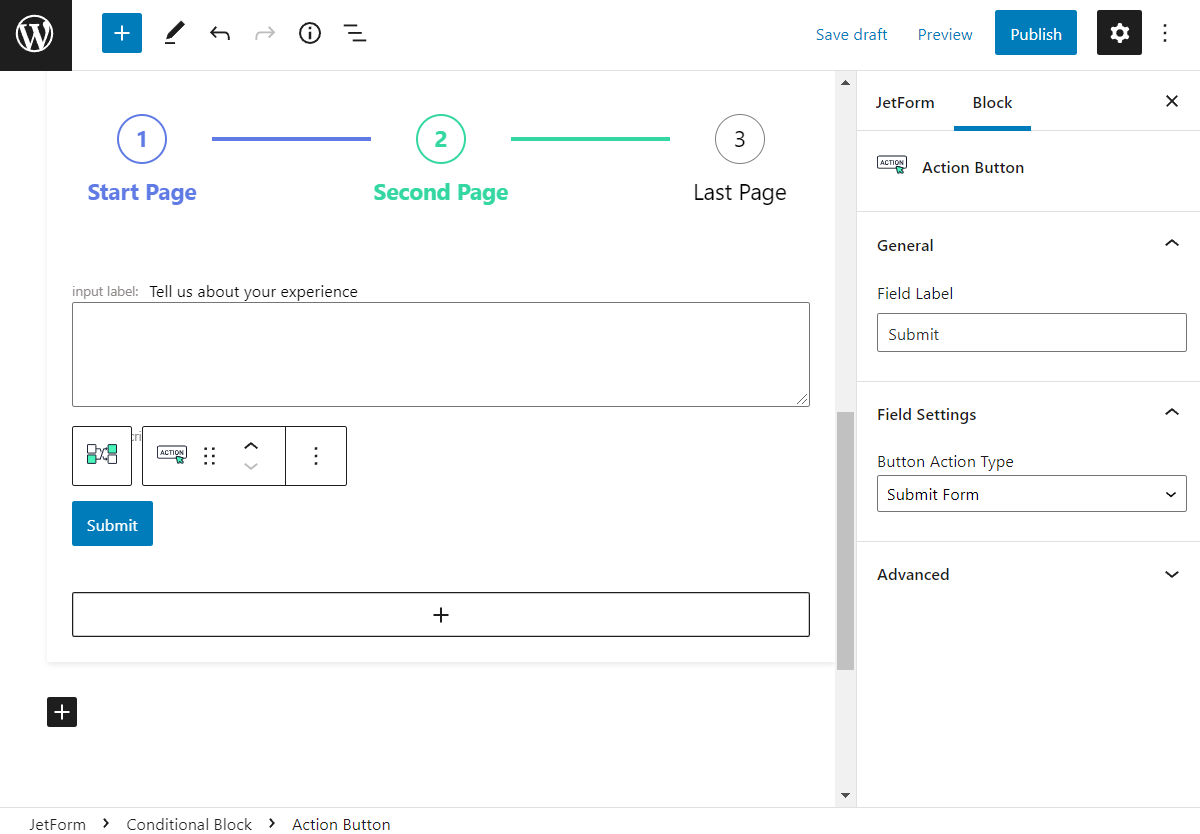Open the Preview link
The width and height of the screenshot is (1200, 834).
pyautogui.click(x=944, y=33)
